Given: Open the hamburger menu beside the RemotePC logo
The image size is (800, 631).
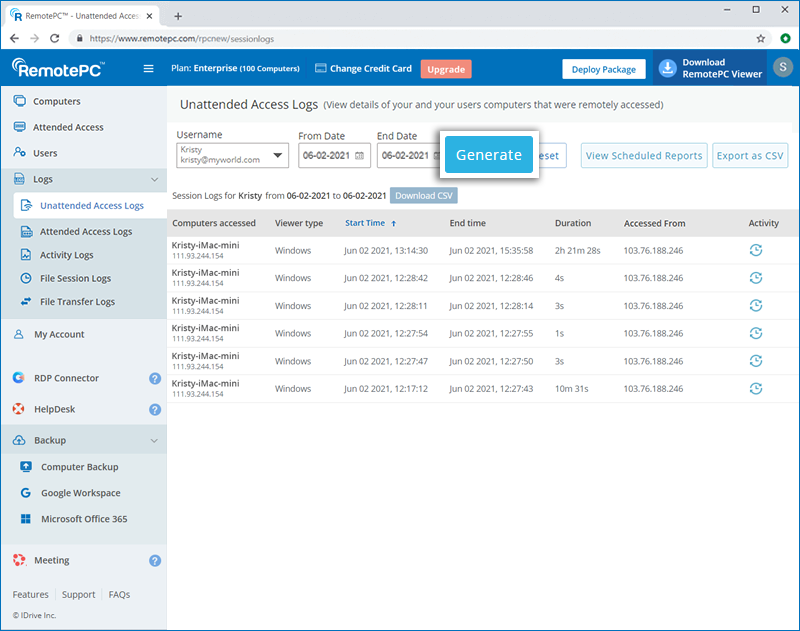Looking at the screenshot, I should (149, 69).
